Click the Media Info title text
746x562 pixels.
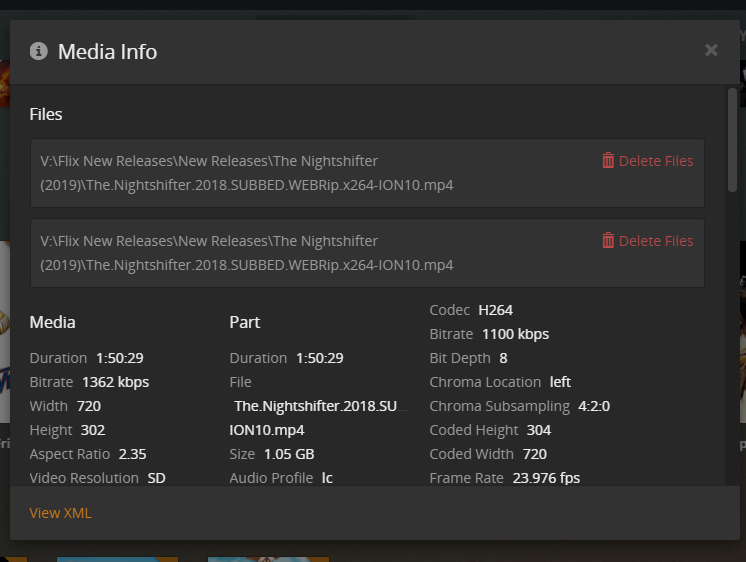click(x=107, y=51)
